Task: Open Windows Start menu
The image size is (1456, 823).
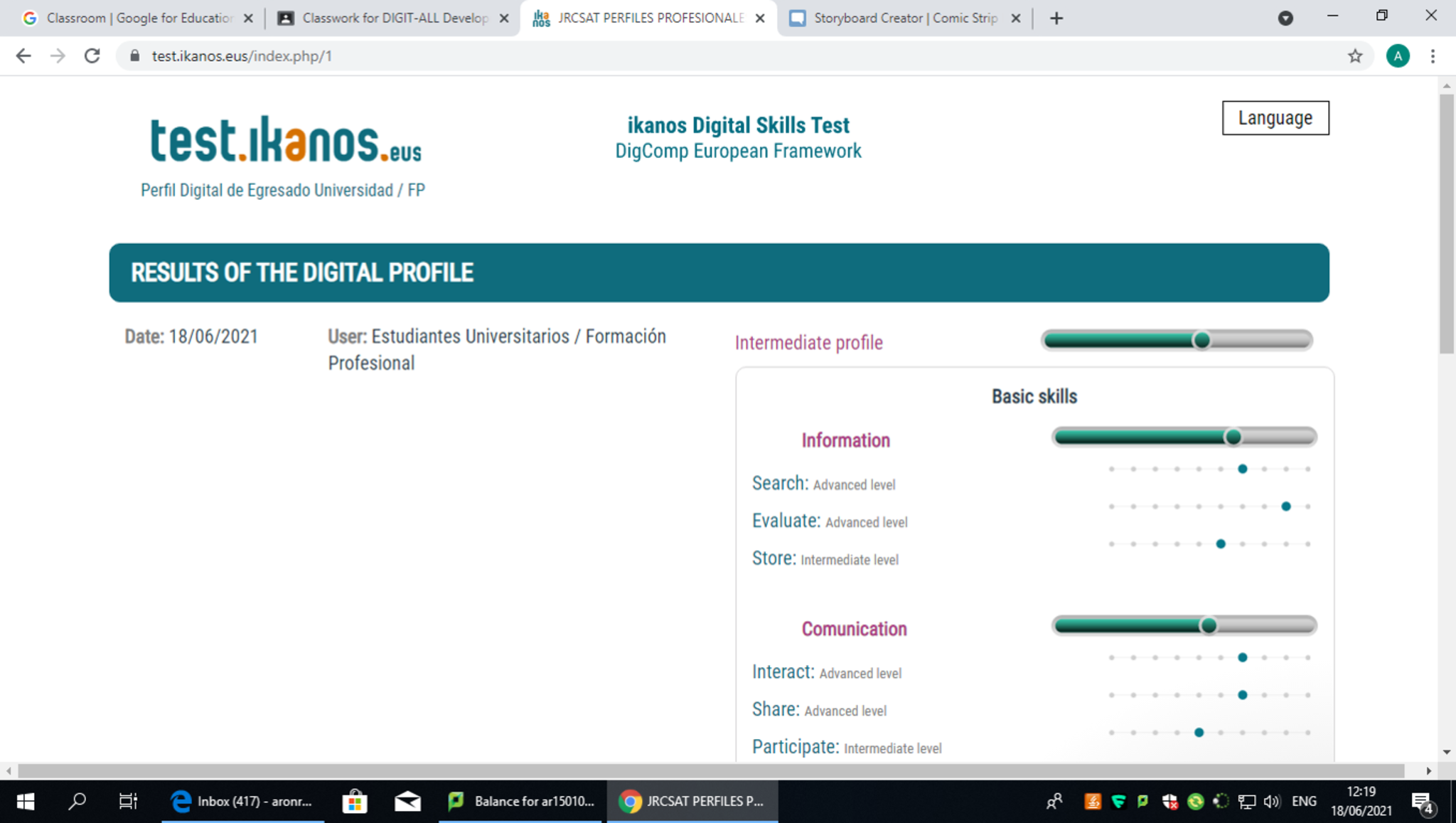Action: [x=26, y=802]
